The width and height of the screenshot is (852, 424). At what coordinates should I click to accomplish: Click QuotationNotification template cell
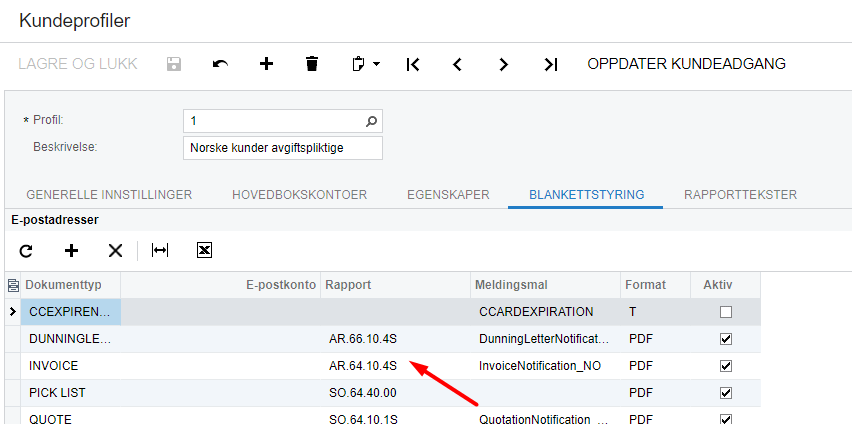546,416
